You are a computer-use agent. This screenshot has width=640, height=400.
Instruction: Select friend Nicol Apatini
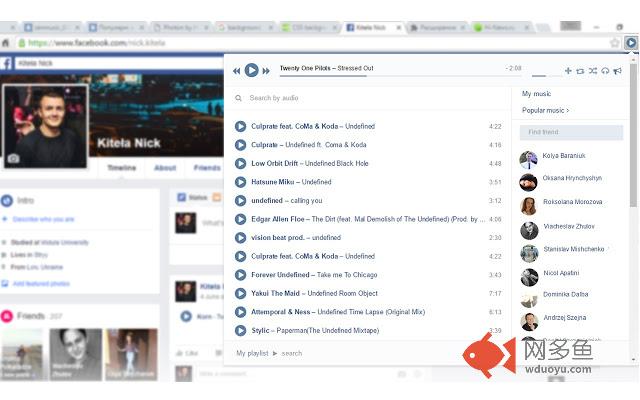click(x=561, y=273)
